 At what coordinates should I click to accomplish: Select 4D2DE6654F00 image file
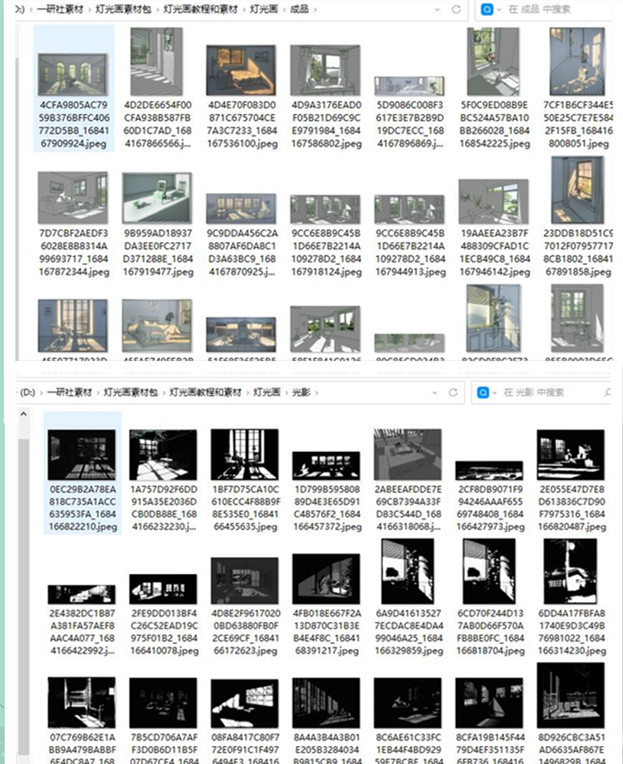point(156,72)
